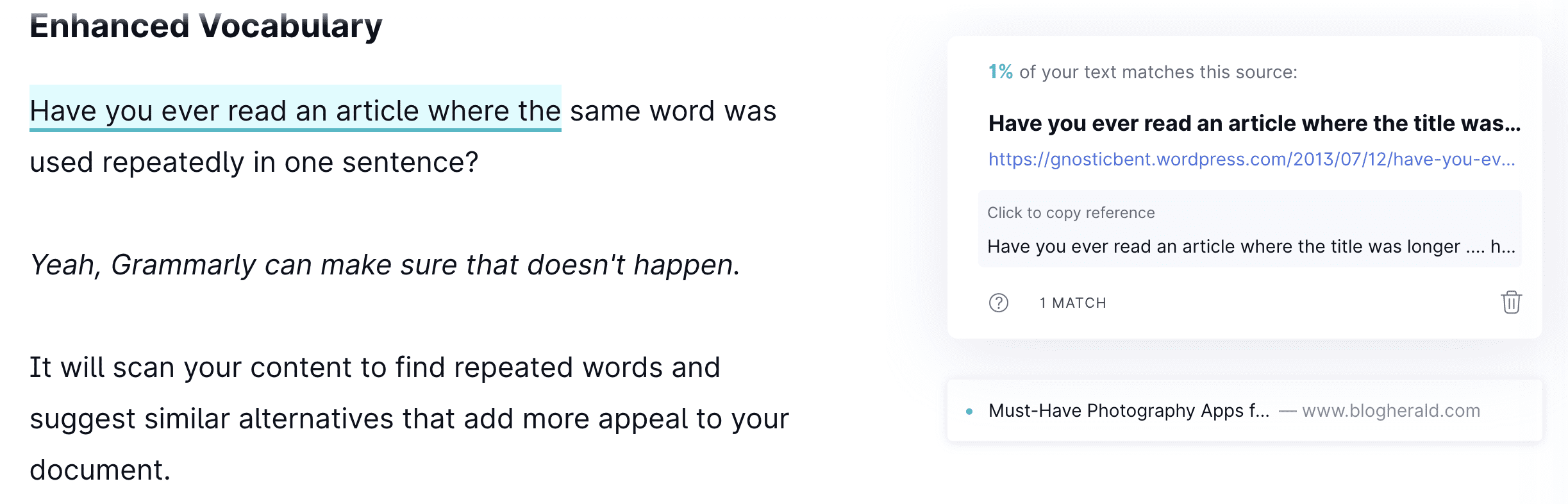Open the gnosticbent.wordpress.com source link
Viewport: 1568px width, 504px height.
(x=1251, y=159)
